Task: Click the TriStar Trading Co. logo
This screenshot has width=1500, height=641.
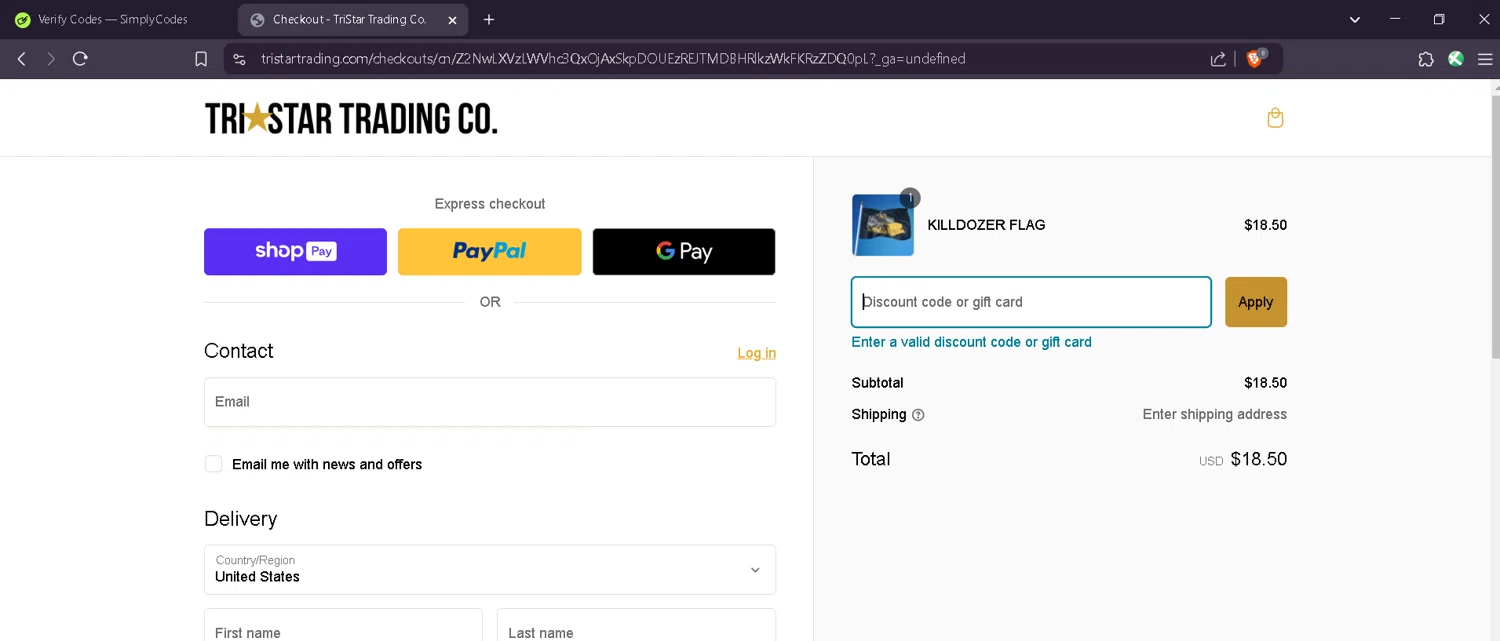Action: click(x=351, y=118)
